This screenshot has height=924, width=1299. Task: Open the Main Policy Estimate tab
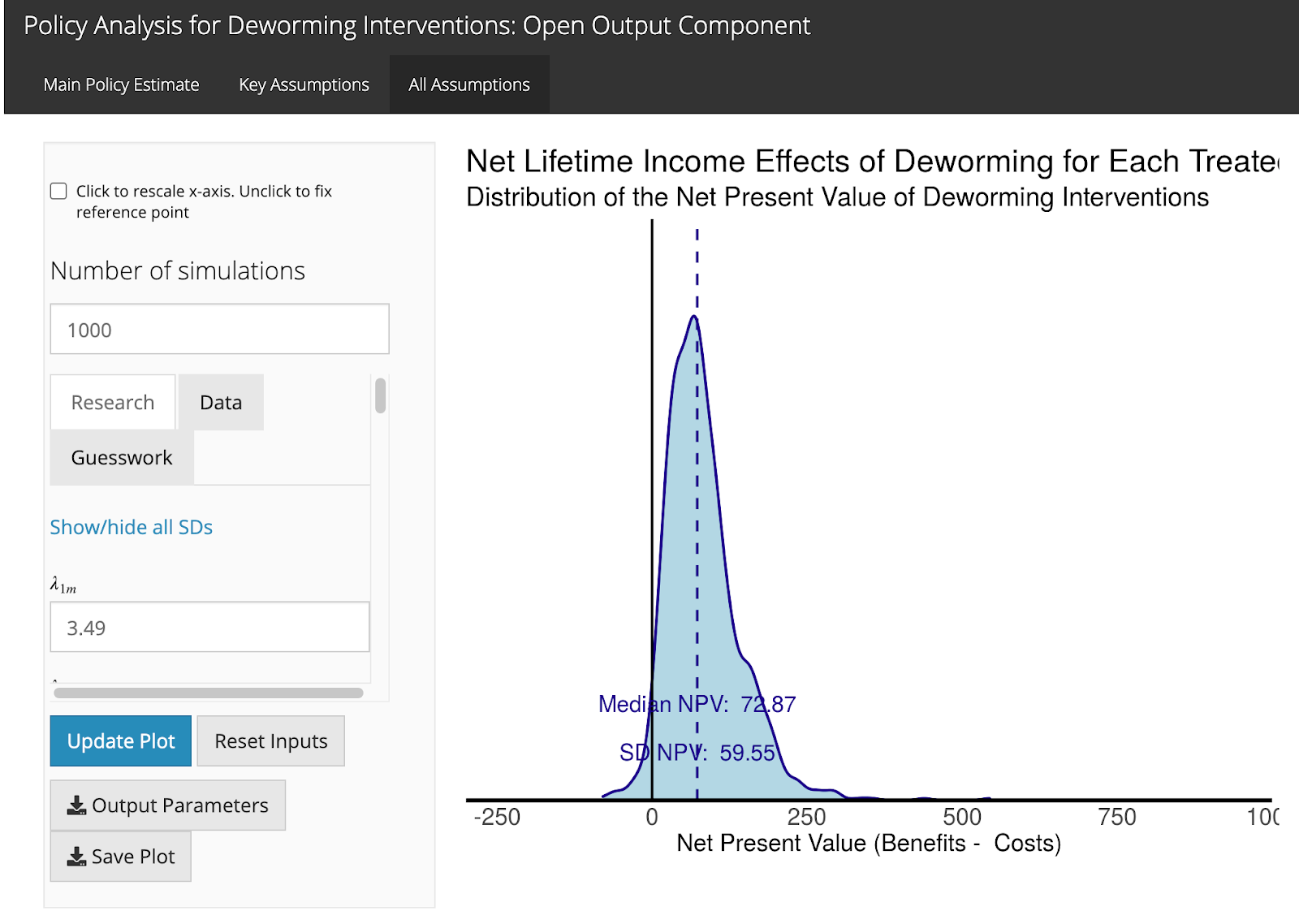click(121, 84)
